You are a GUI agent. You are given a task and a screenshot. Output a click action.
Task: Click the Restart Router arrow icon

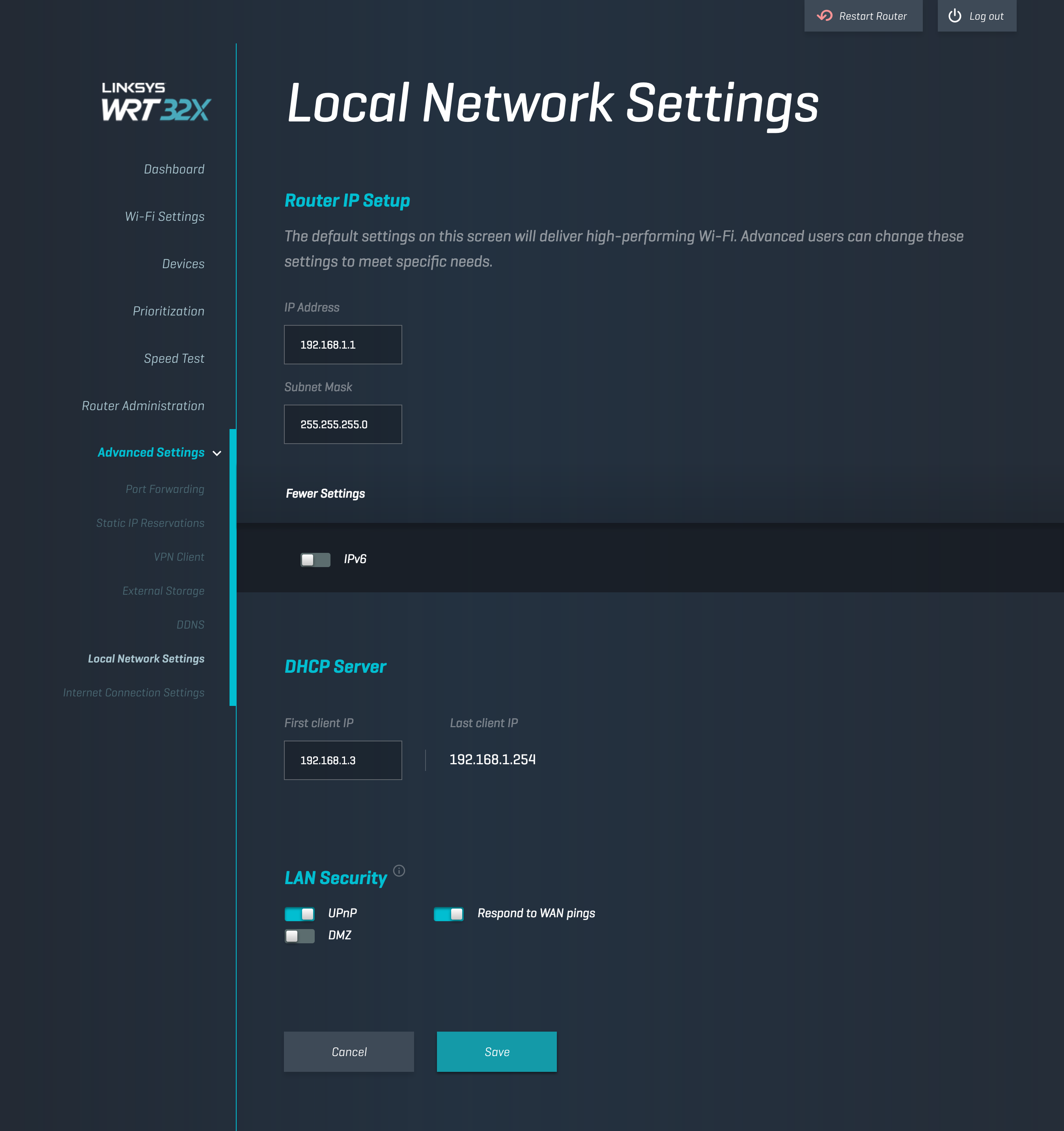coord(825,16)
